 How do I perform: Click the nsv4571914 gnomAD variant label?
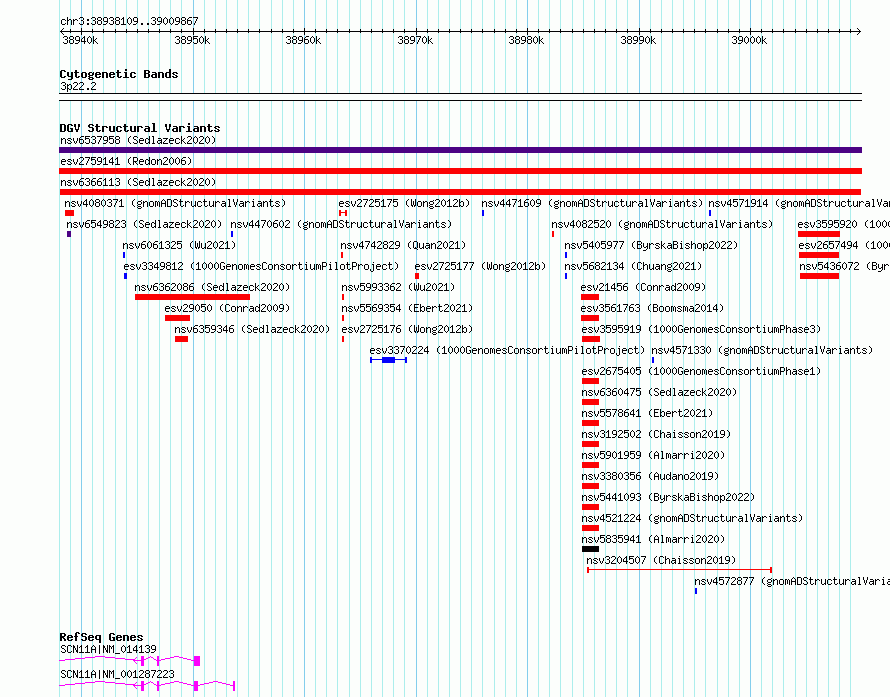(x=799, y=203)
